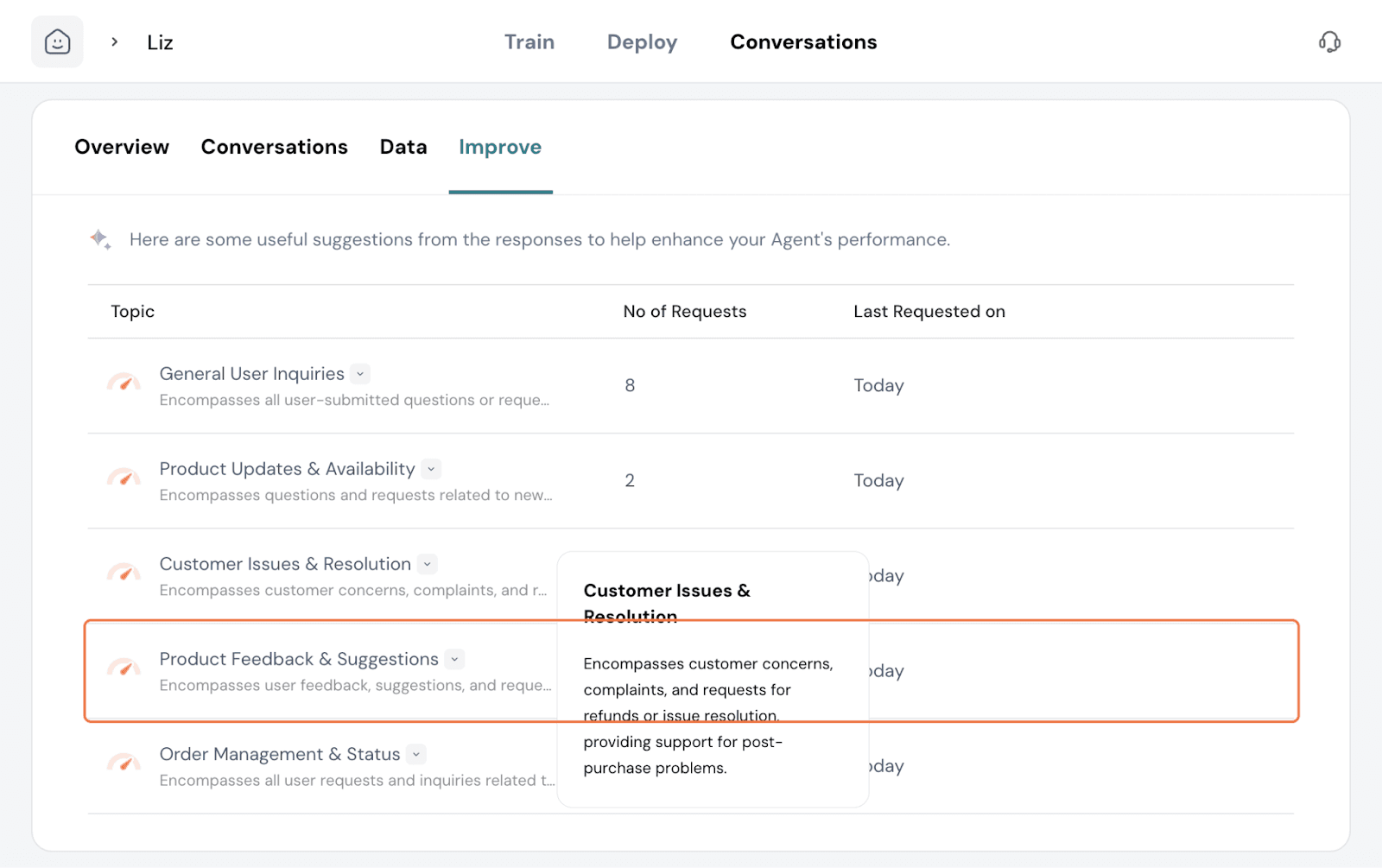Open the Conversations sub-tab in panel

pos(274,147)
